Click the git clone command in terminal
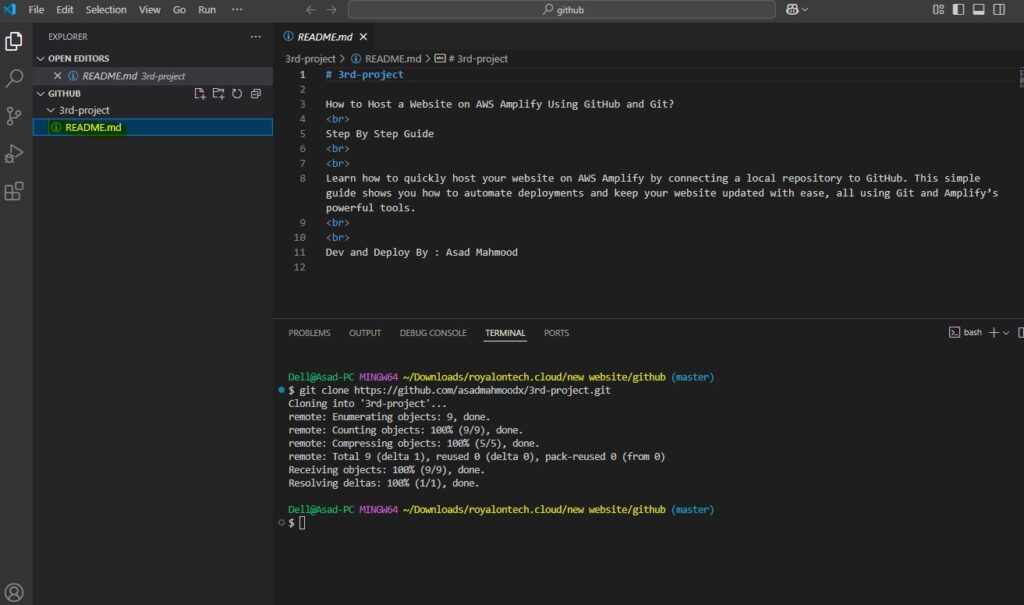Screen dimensions: 1024x605 [455, 390]
